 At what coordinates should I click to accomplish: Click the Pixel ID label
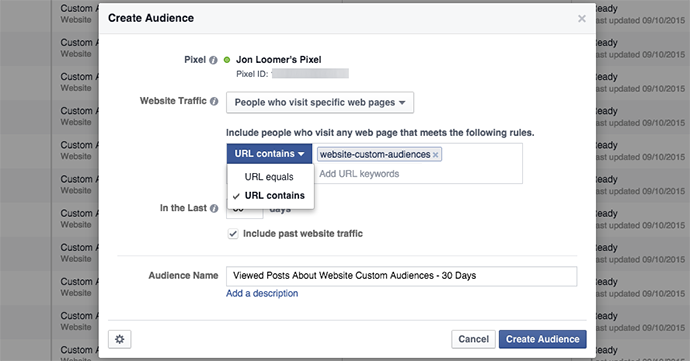(x=252, y=74)
